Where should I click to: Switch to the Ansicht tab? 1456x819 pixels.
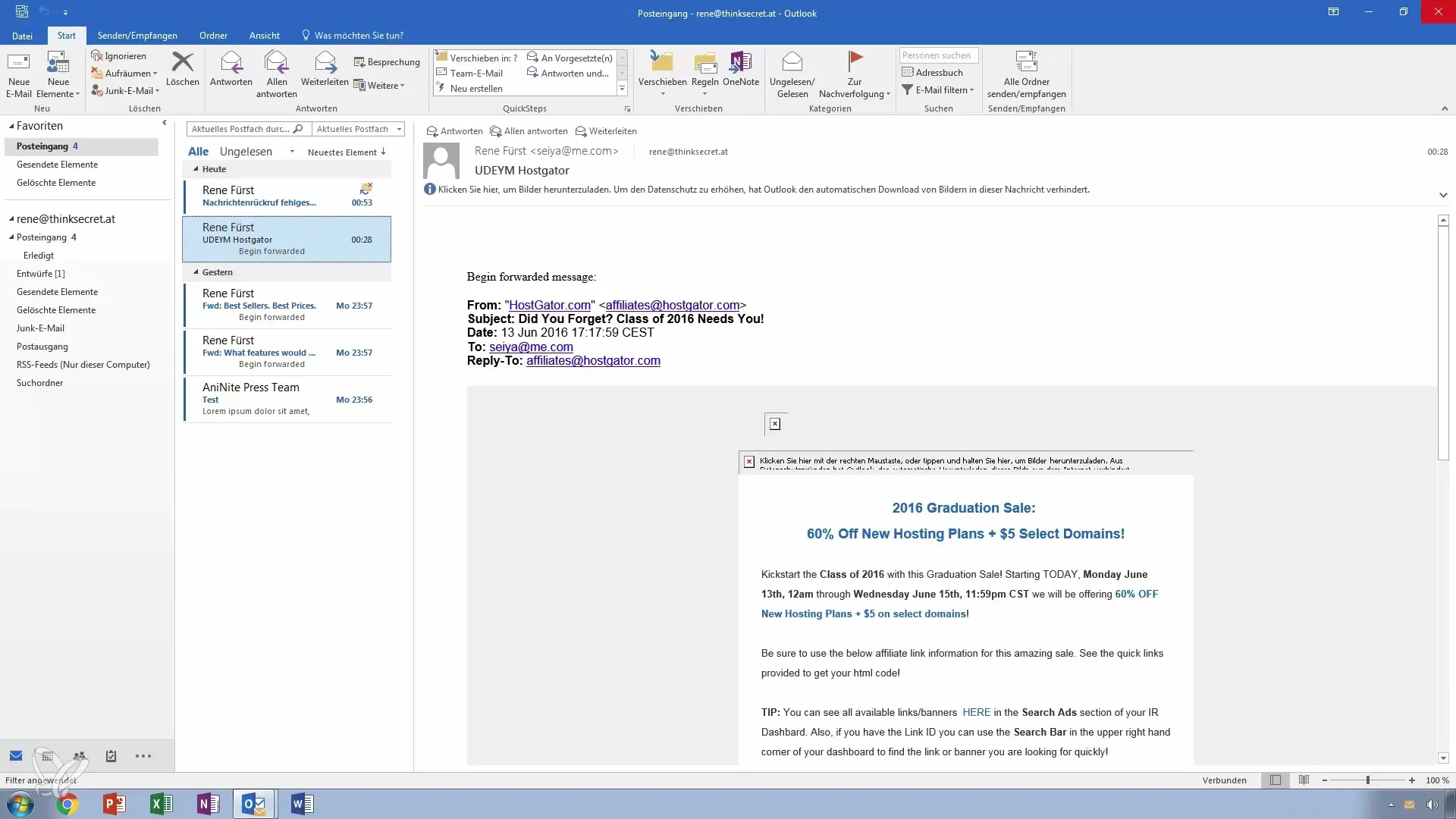pyautogui.click(x=264, y=36)
